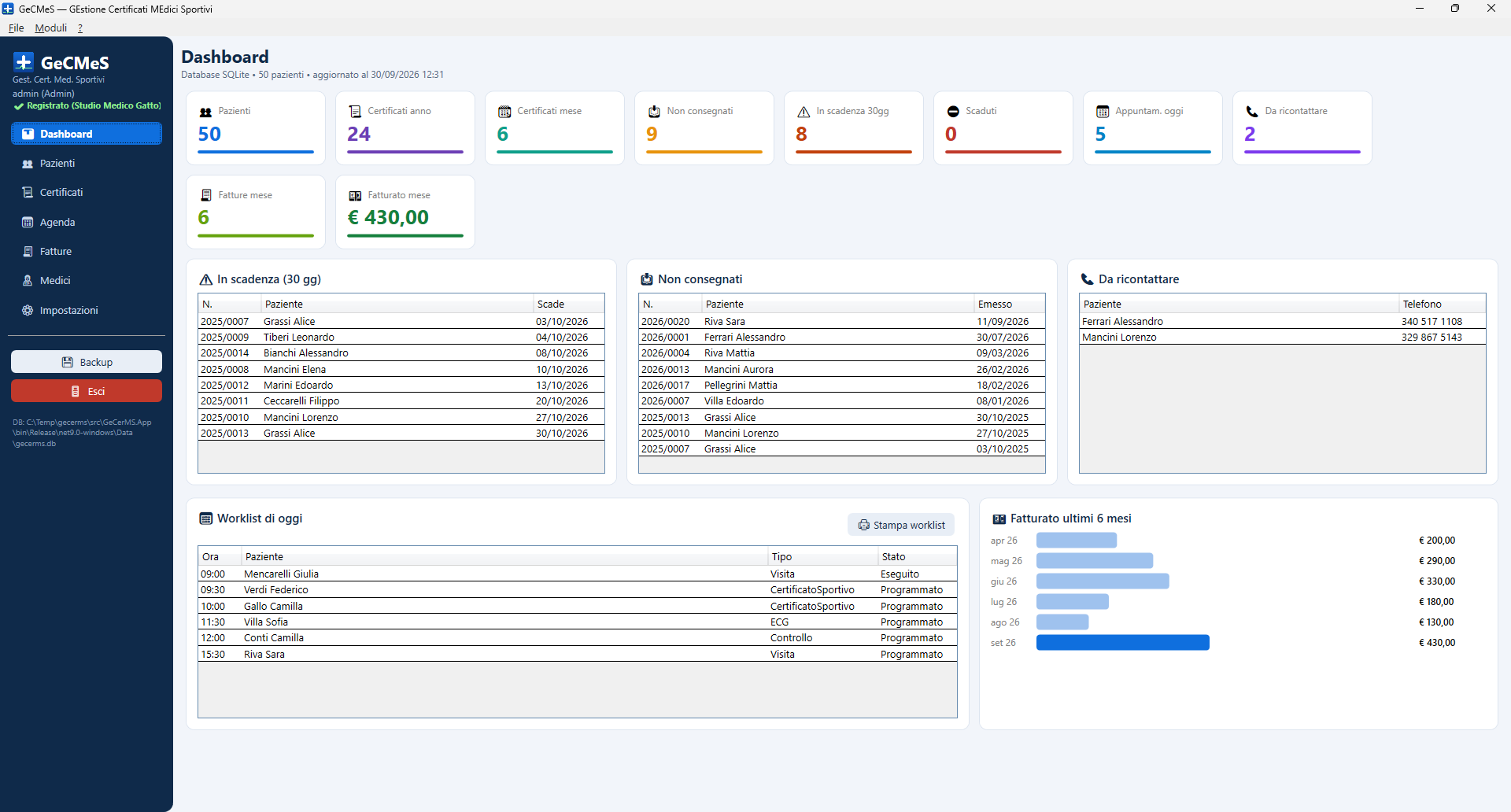The width and height of the screenshot is (1511, 812).
Task: Open Impostazioni settings in sidebar
Action: 87,311
